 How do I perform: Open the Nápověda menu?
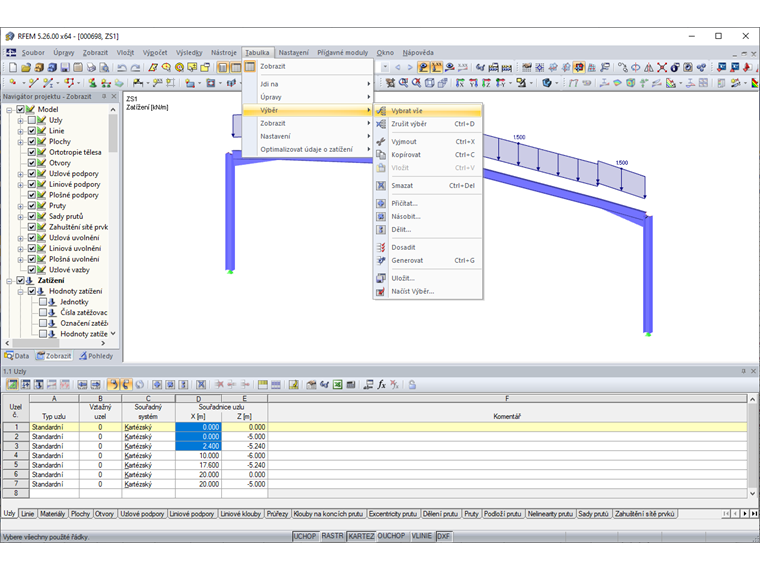(417, 52)
